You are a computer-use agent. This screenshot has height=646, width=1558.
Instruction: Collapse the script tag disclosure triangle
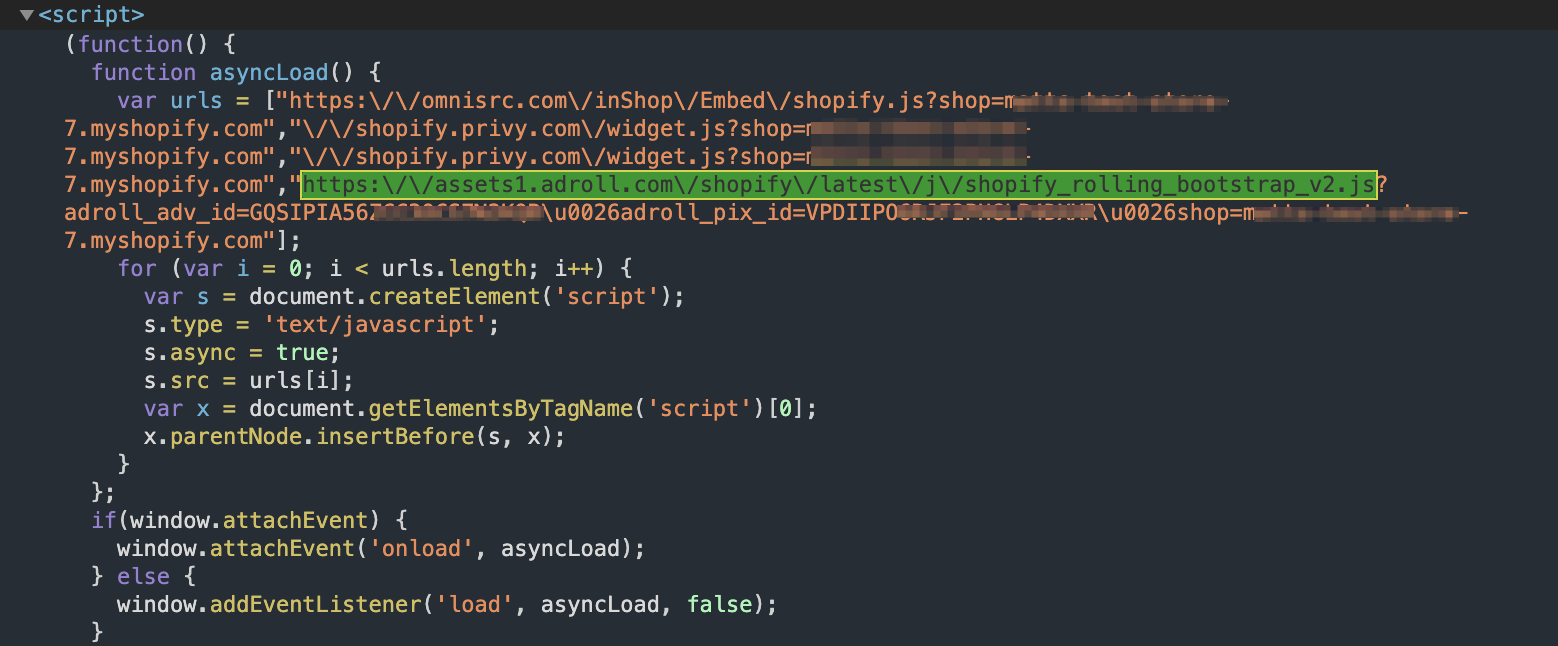[x=26, y=15]
